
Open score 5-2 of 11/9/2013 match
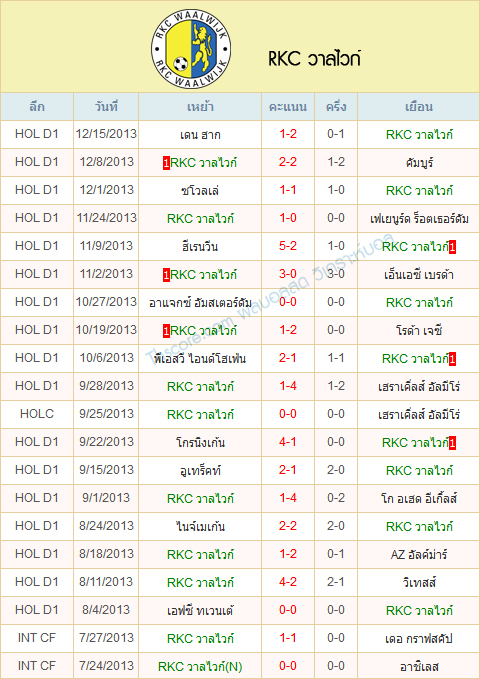pyautogui.click(x=288, y=246)
